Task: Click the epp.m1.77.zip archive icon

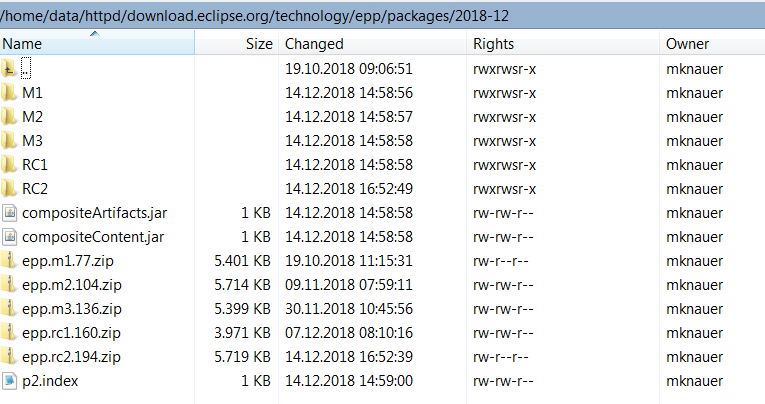Action: click(x=10, y=261)
